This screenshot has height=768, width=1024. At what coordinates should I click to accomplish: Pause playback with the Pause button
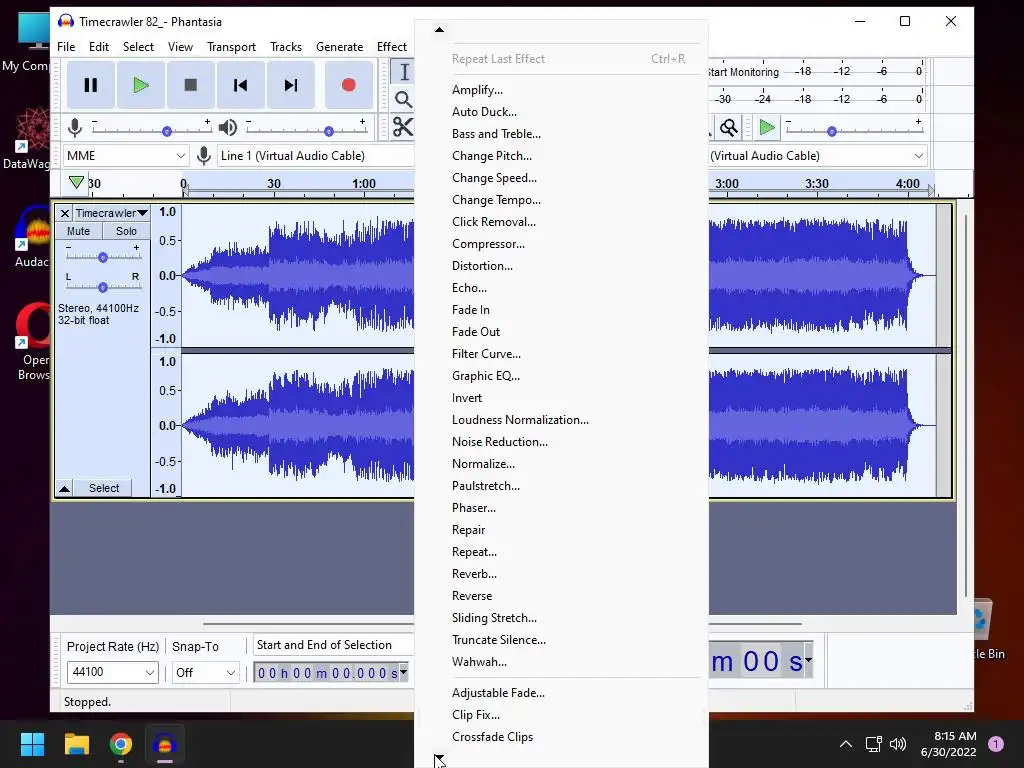coord(91,85)
